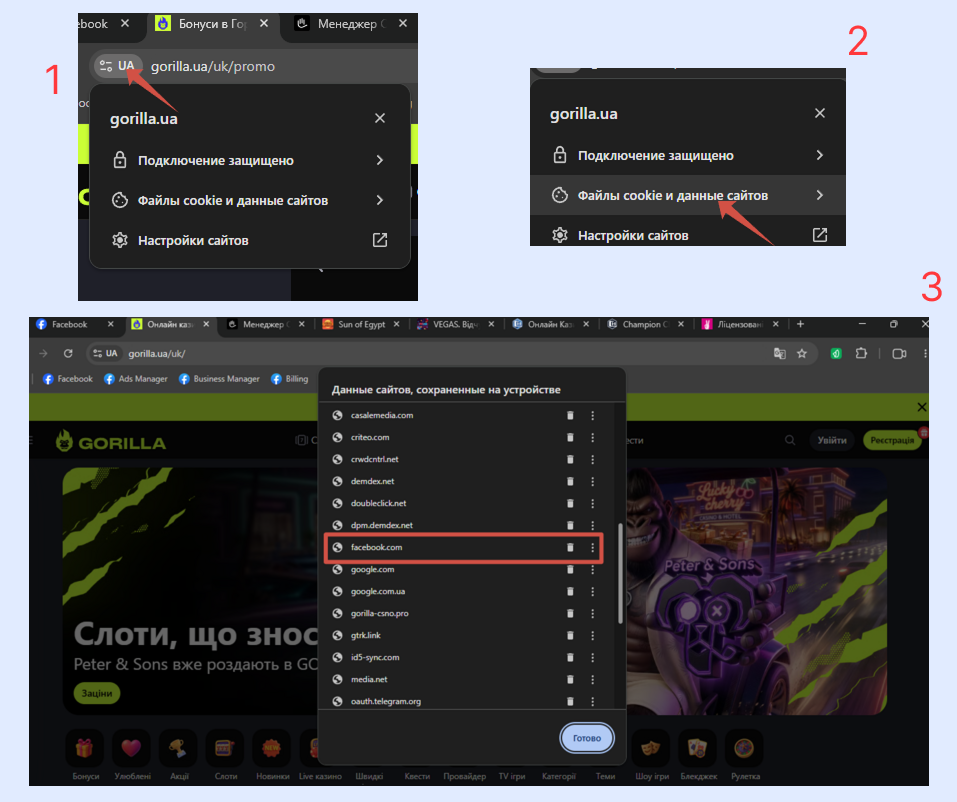957x802 pixels.
Task: Open the Billing bookmark
Action: [290, 379]
